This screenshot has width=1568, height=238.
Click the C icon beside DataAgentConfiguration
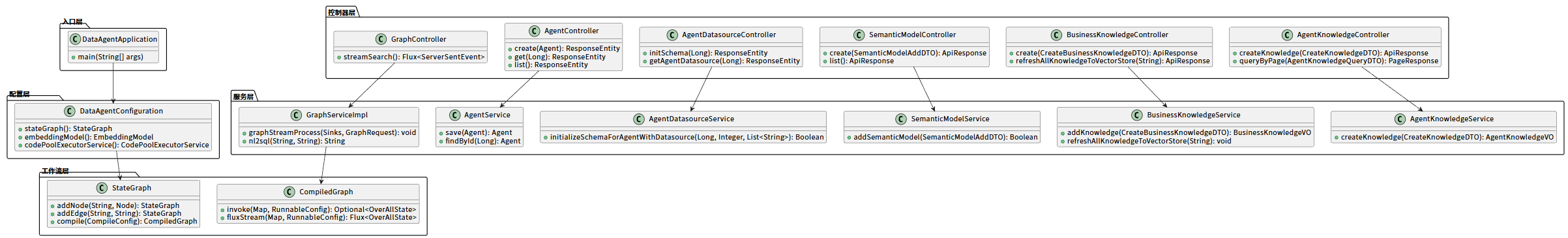(70, 111)
